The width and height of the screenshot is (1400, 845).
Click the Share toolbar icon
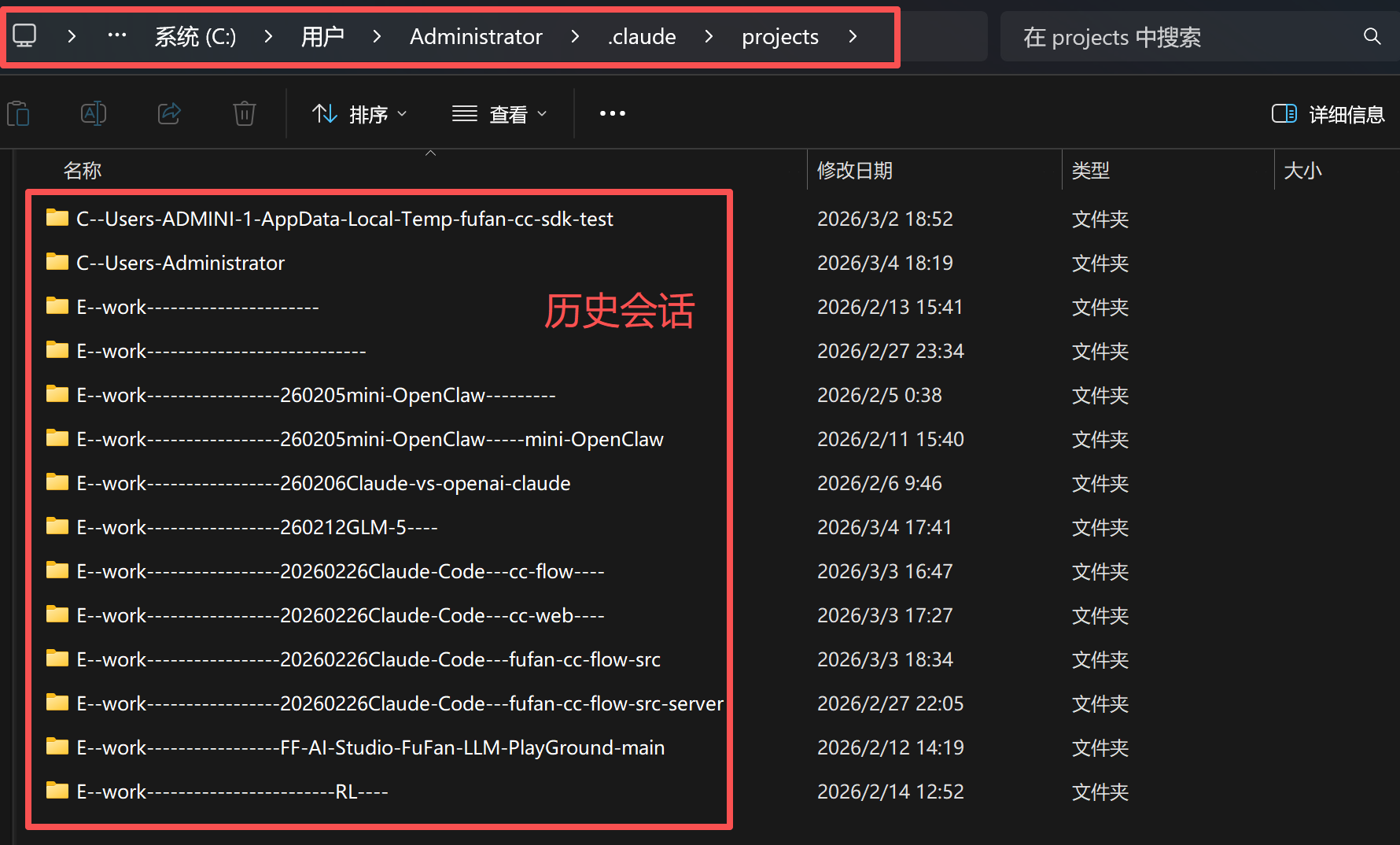pyautogui.click(x=169, y=114)
